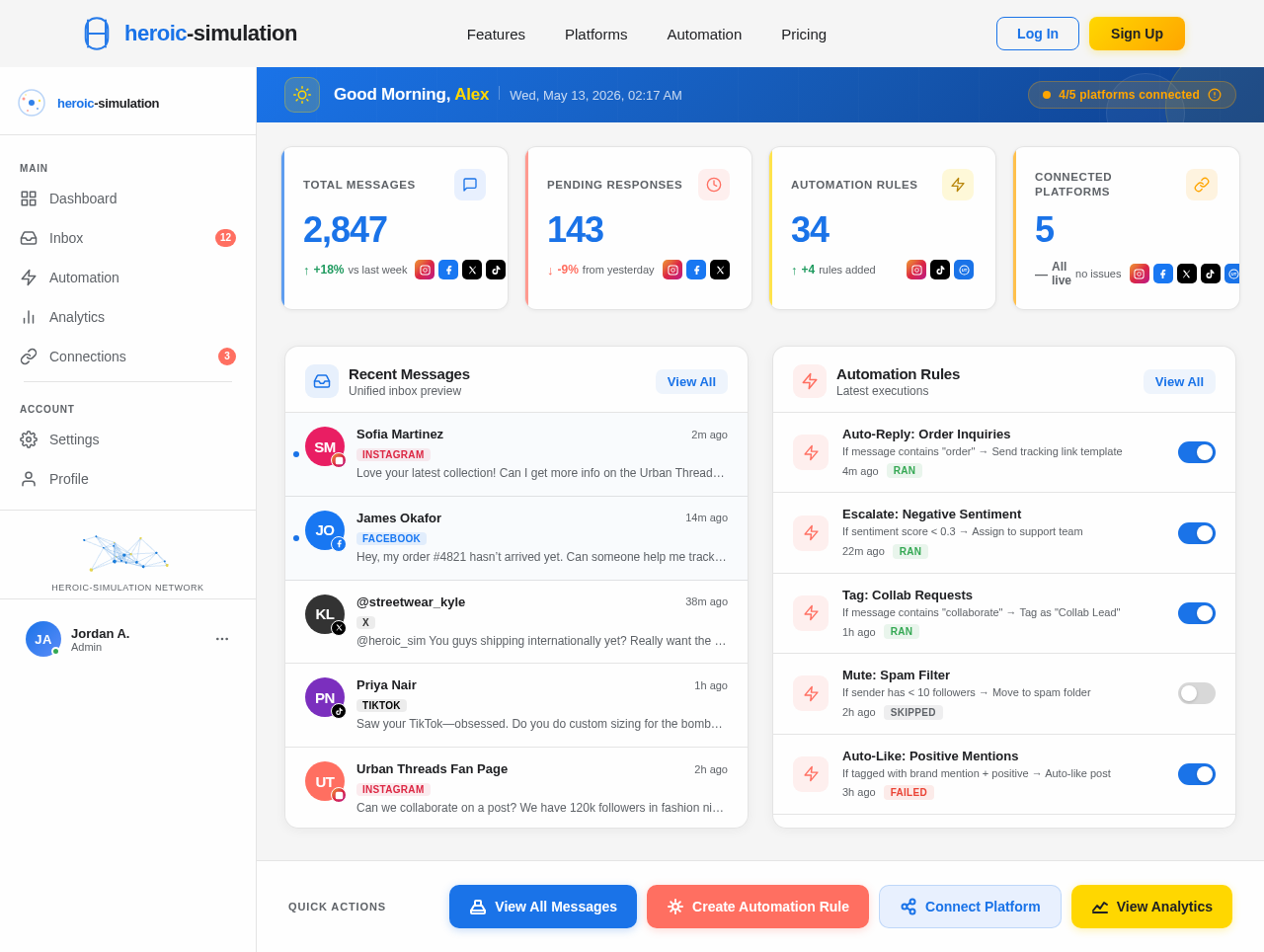
Task: Click the heroic-simulation logo icon in top navbar
Action: coord(97,34)
